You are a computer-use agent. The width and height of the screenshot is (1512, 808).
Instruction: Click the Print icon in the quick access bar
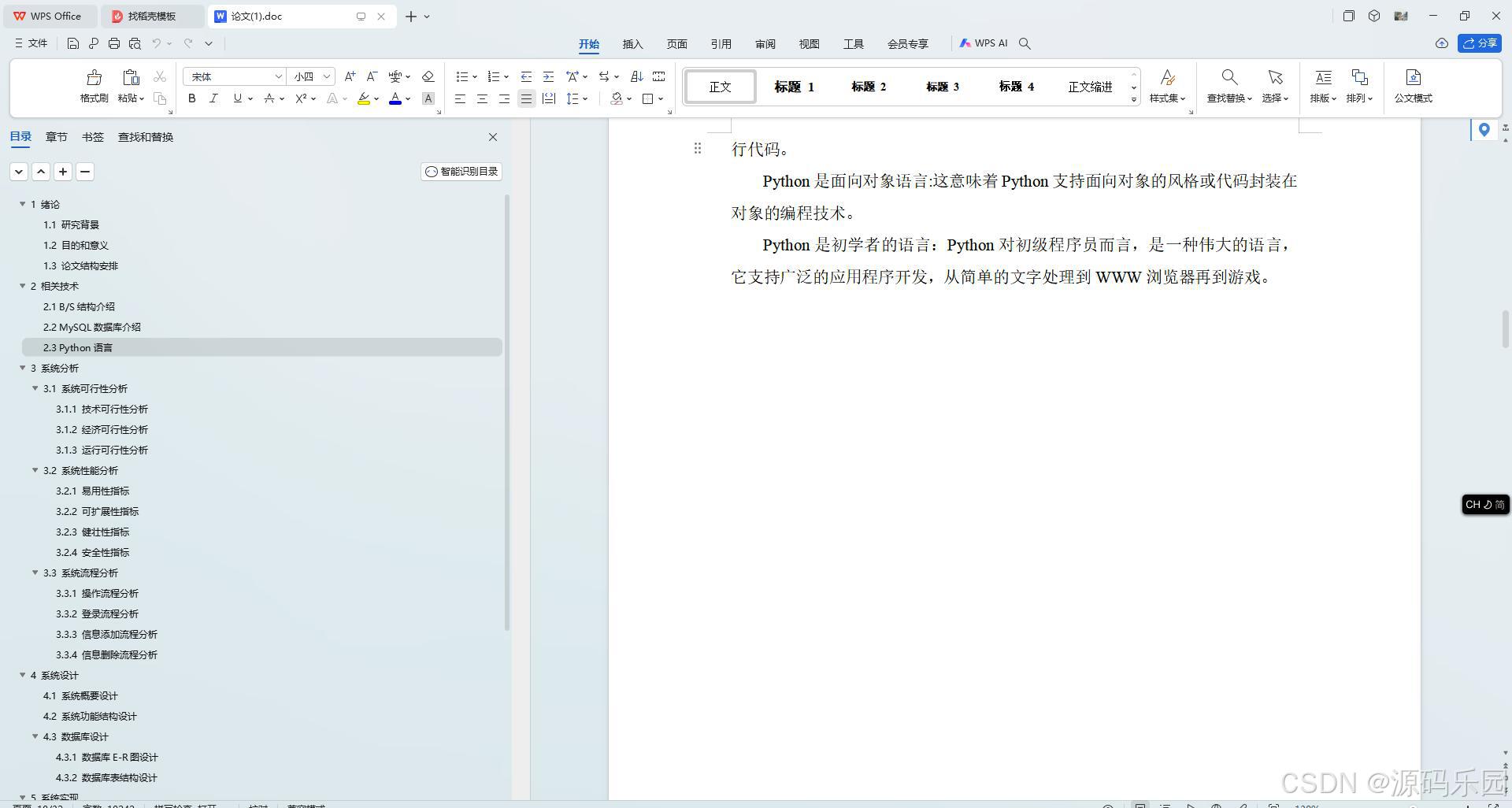113,43
